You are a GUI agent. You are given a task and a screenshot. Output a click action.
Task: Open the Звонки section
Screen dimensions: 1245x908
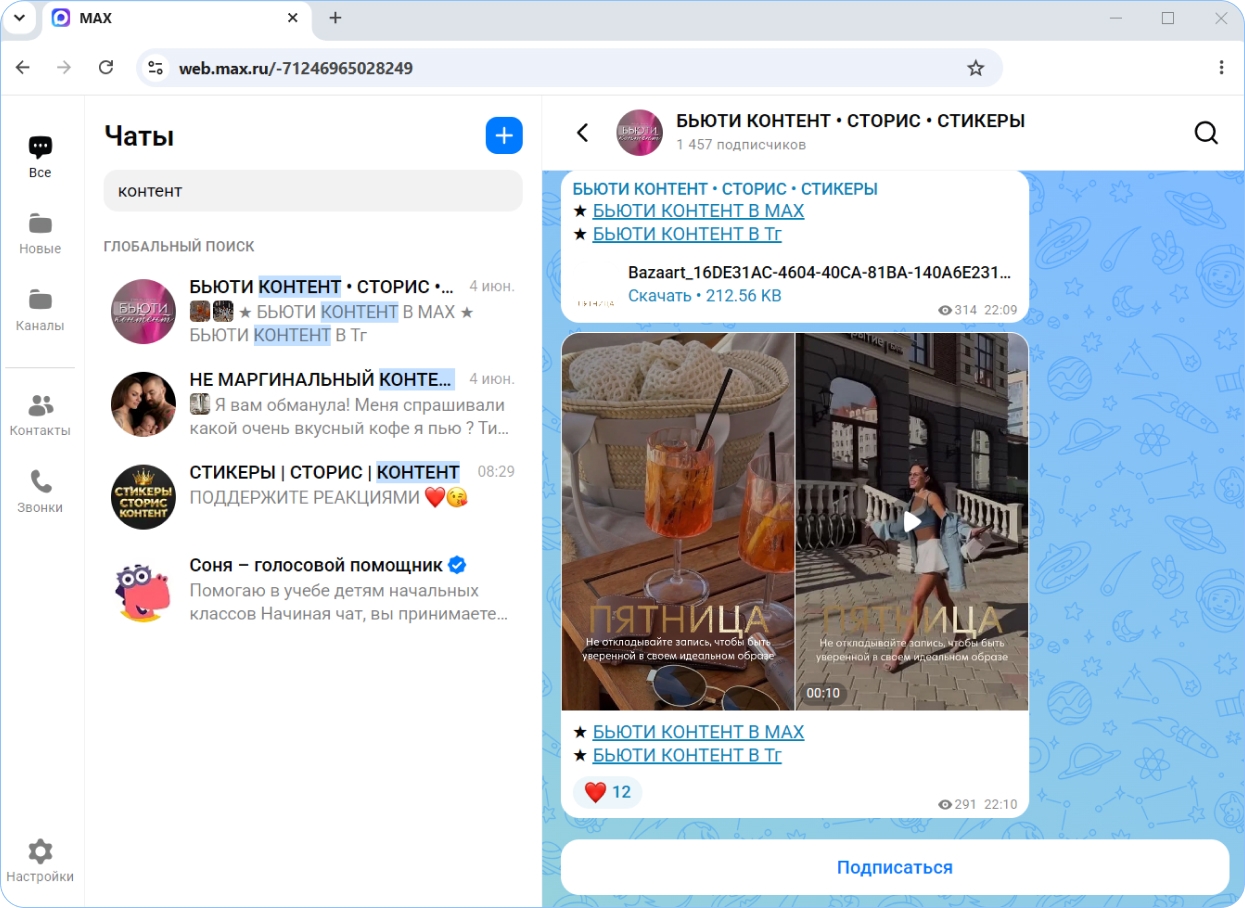[x=40, y=493]
